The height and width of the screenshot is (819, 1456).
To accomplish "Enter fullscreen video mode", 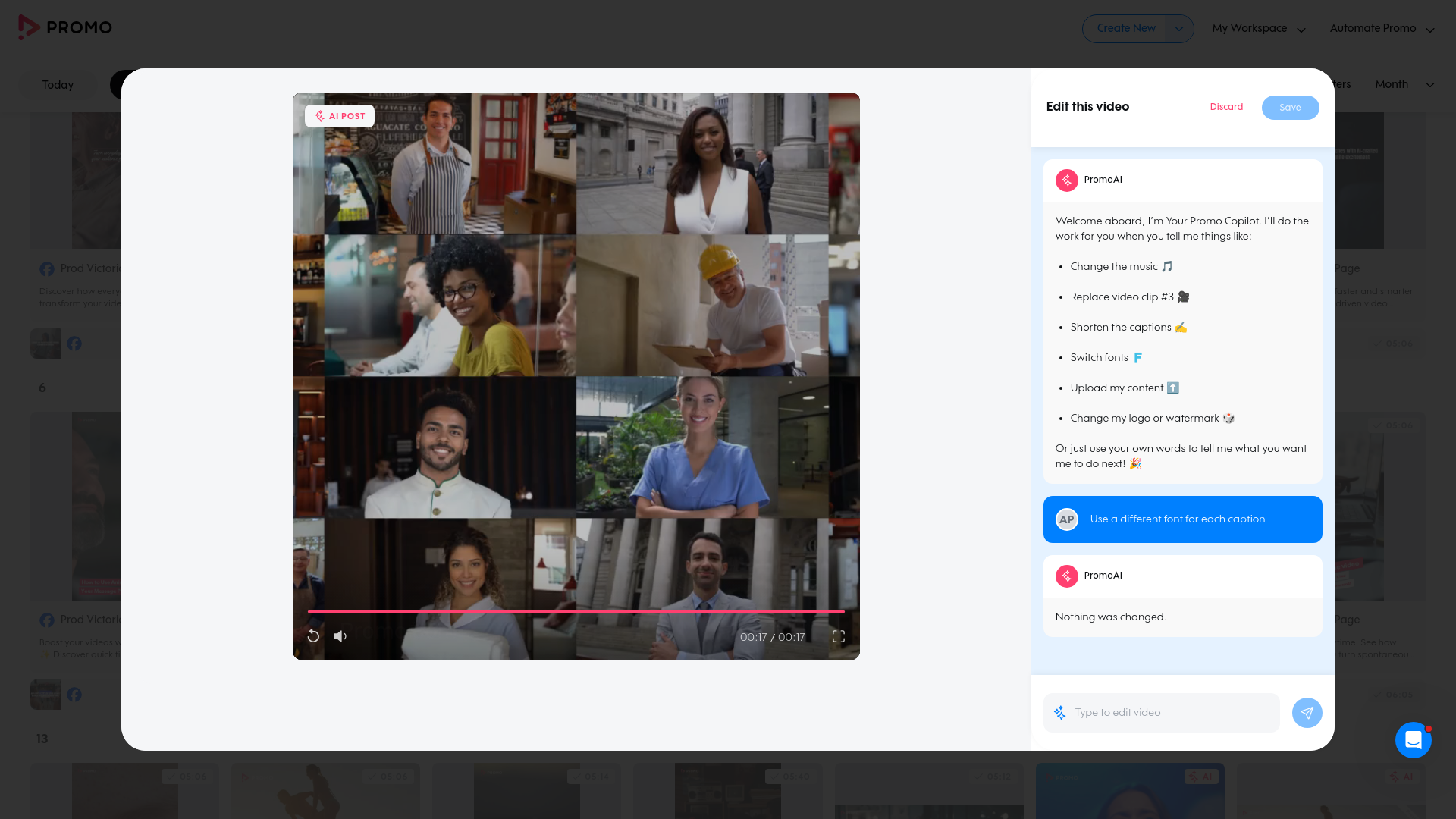I will point(839,636).
